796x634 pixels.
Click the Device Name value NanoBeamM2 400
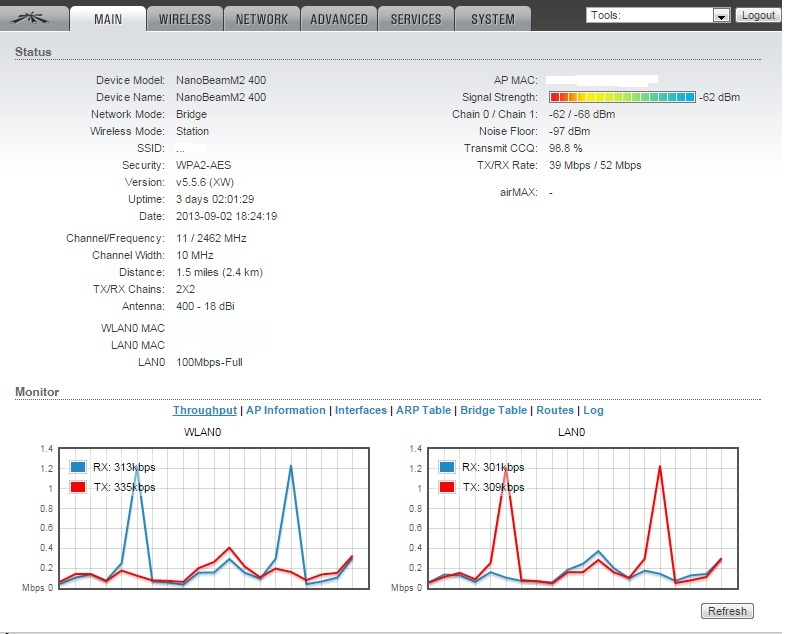tap(221, 97)
